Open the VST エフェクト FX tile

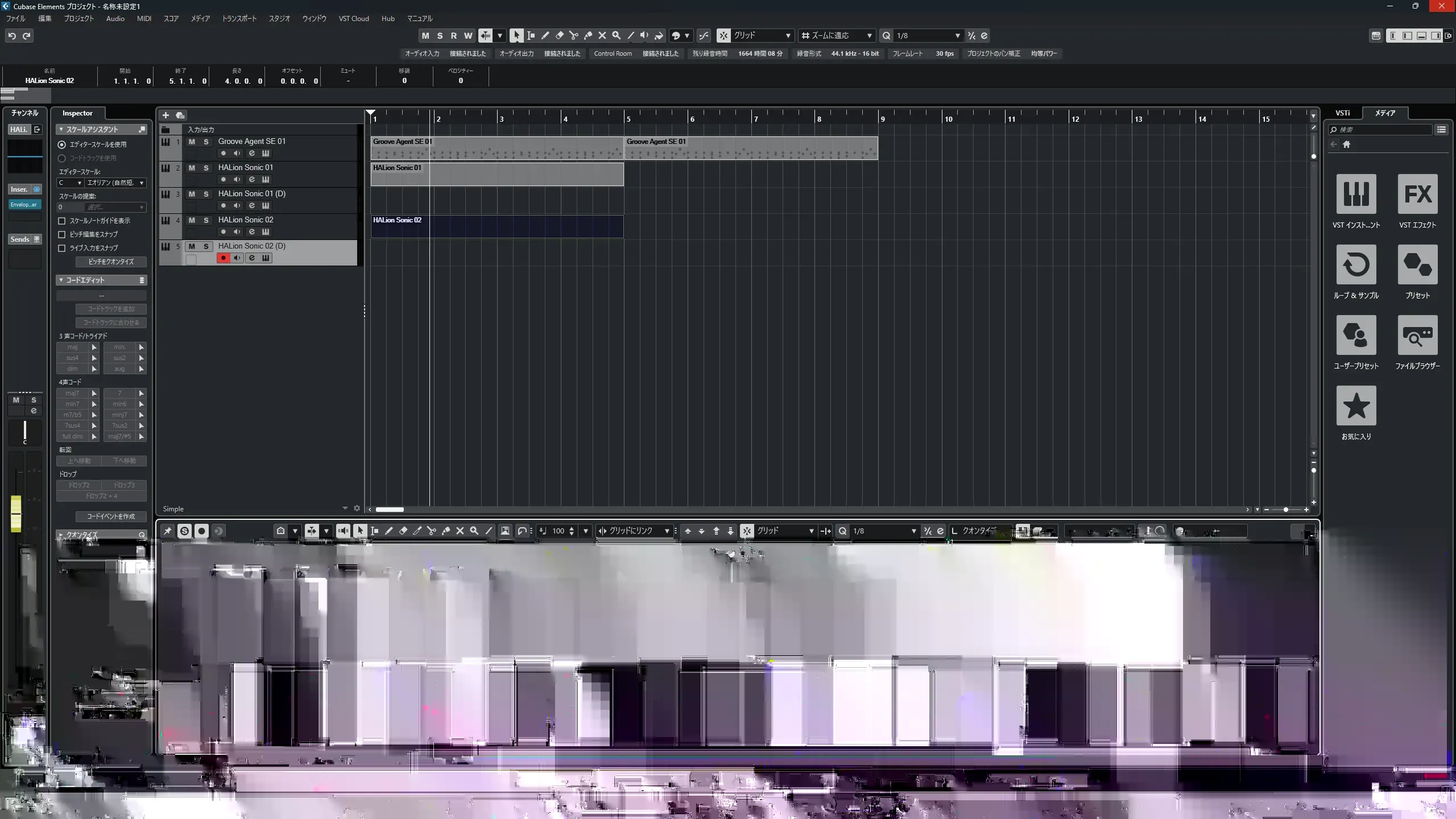[1417, 195]
